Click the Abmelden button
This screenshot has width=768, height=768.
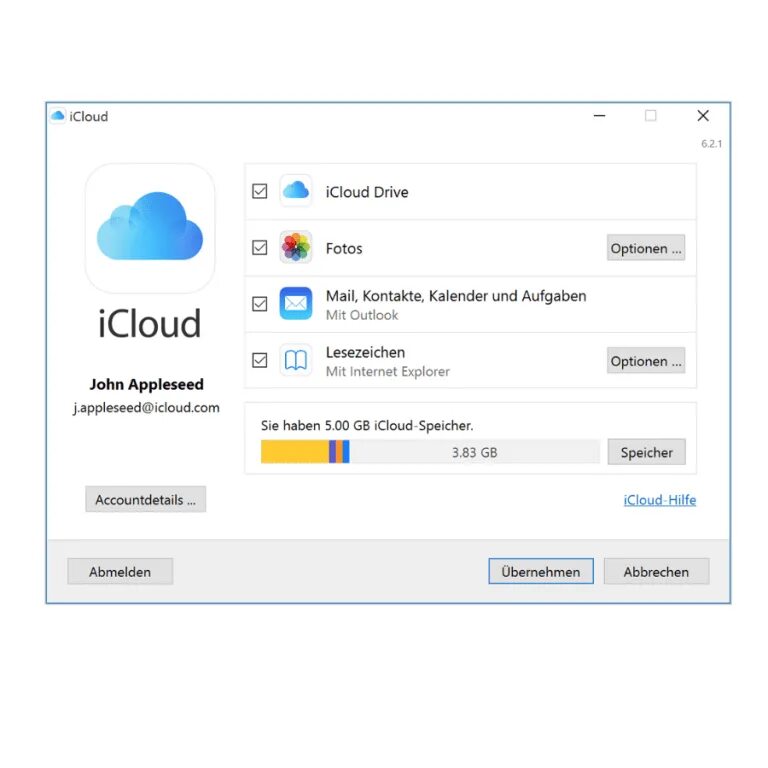(x=120, y=571)
